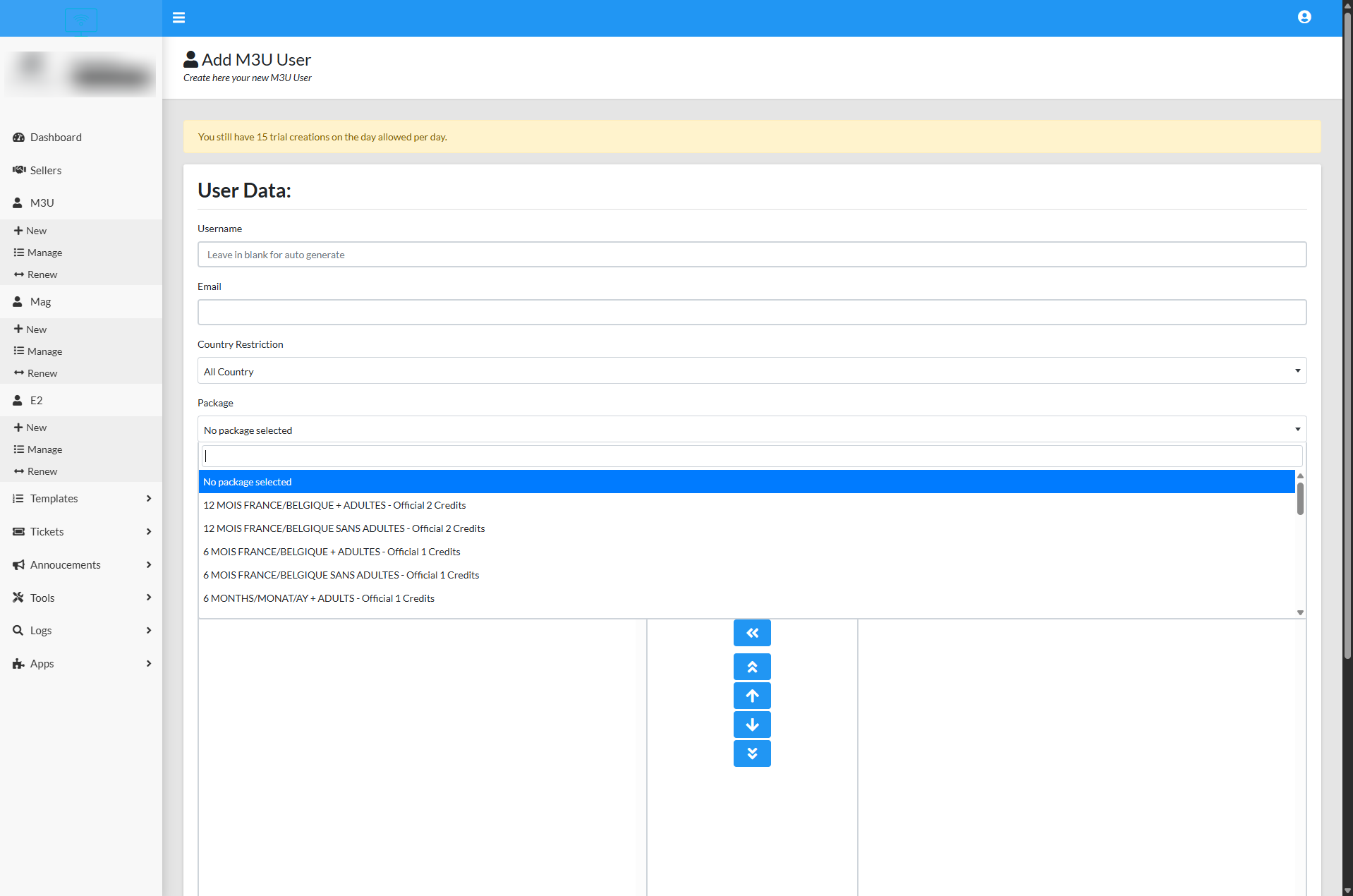Click the move up arrow button
Screen dimensions: 1353x896
click(x=751, y=696)
